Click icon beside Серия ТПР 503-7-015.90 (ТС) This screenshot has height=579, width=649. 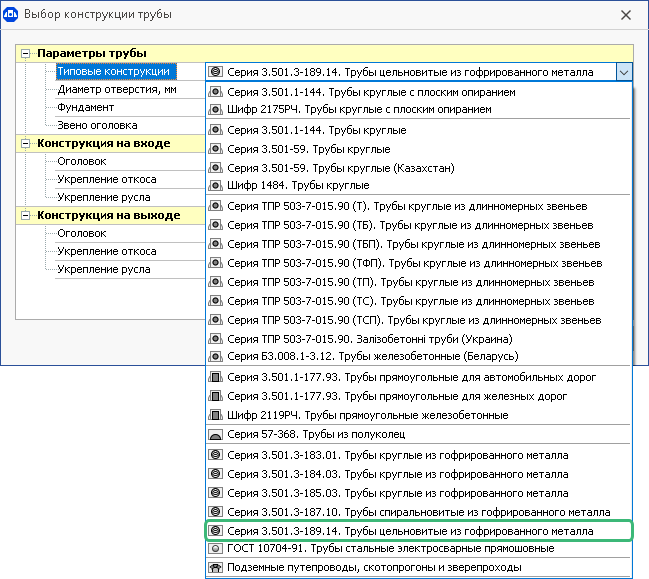click(215, 301)
